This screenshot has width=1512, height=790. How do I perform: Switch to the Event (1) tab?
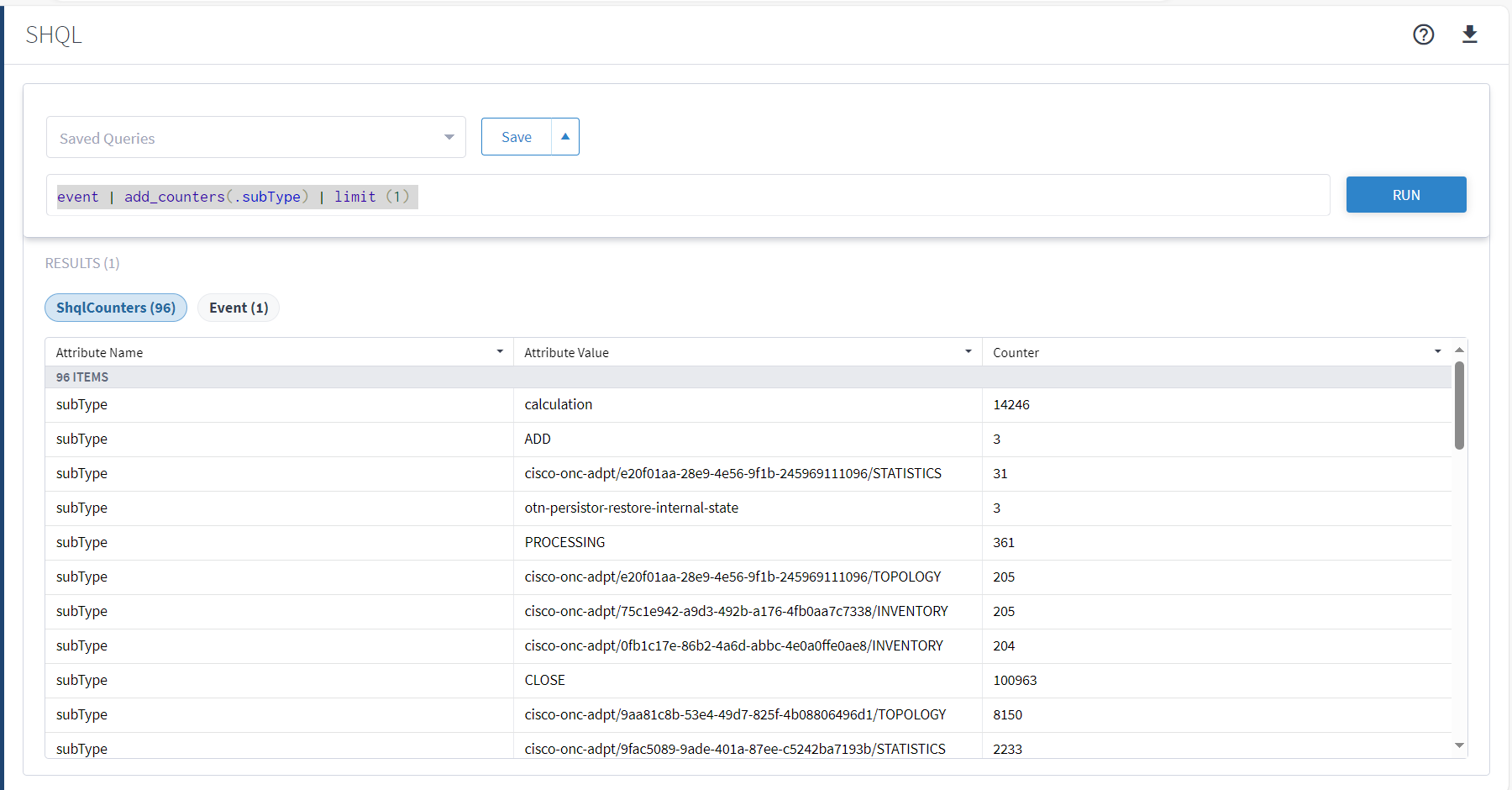(239, 308)
